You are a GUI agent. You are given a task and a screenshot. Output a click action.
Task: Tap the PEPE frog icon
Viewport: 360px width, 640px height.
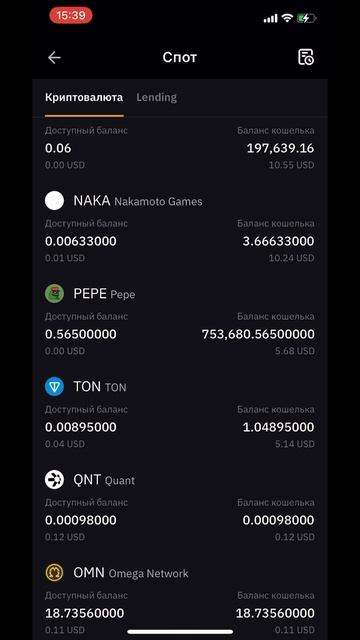click(x=54, y=294)
